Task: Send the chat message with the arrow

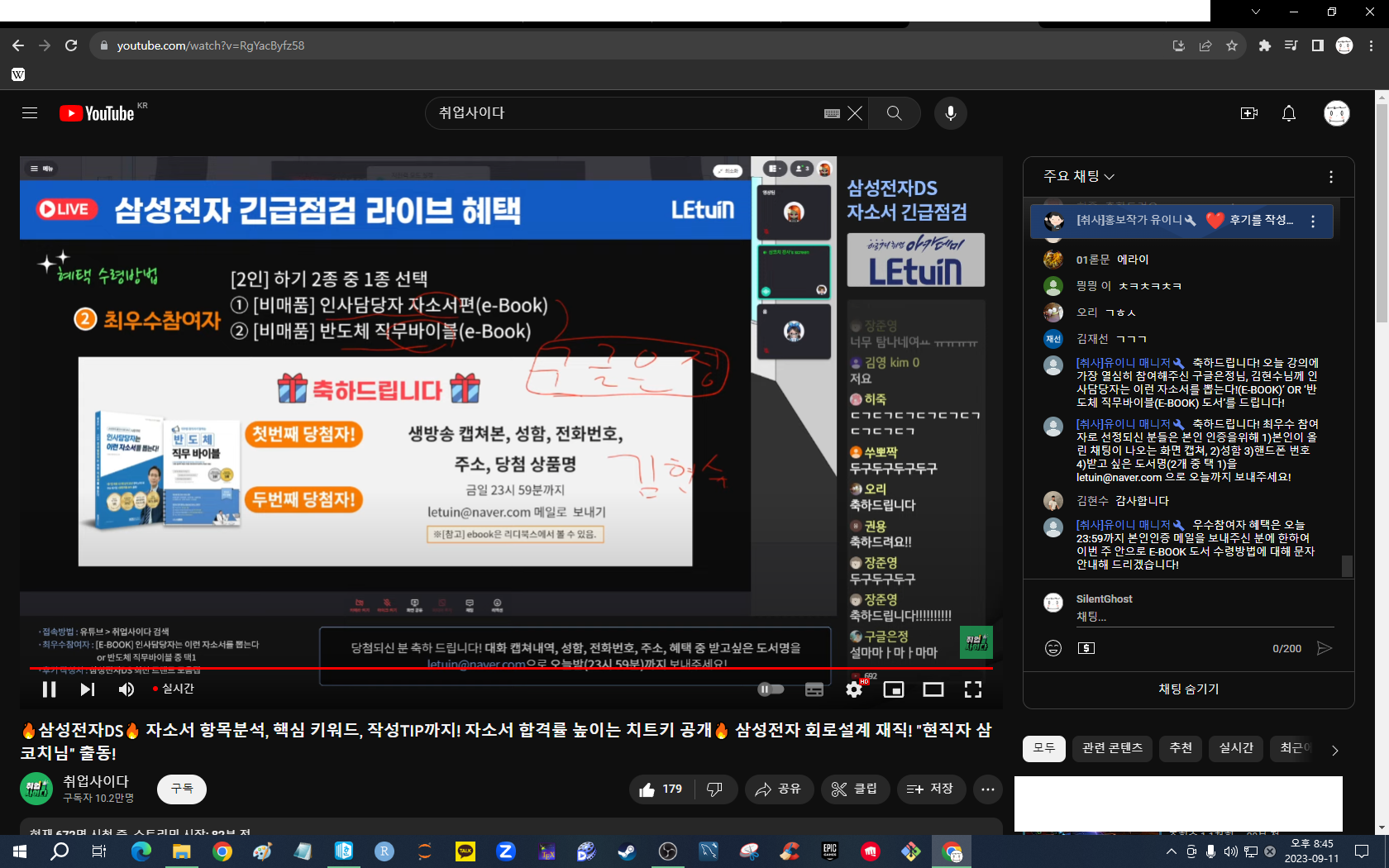Action: [1325, 648]
